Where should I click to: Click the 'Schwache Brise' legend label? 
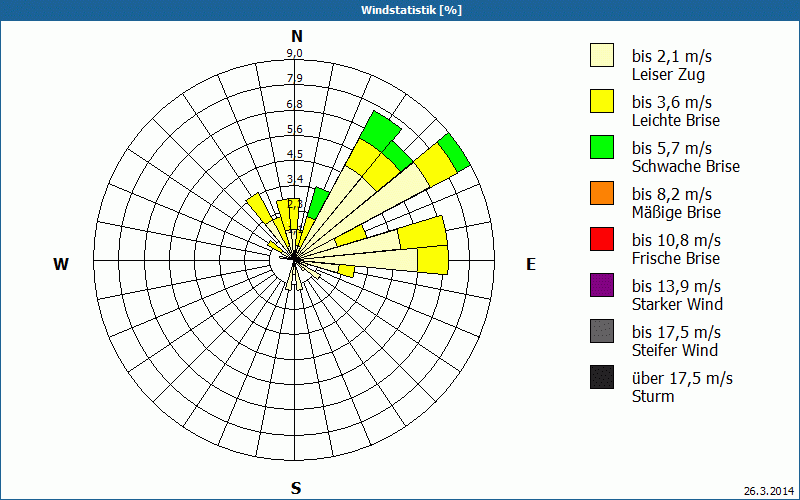coord(686,166)
